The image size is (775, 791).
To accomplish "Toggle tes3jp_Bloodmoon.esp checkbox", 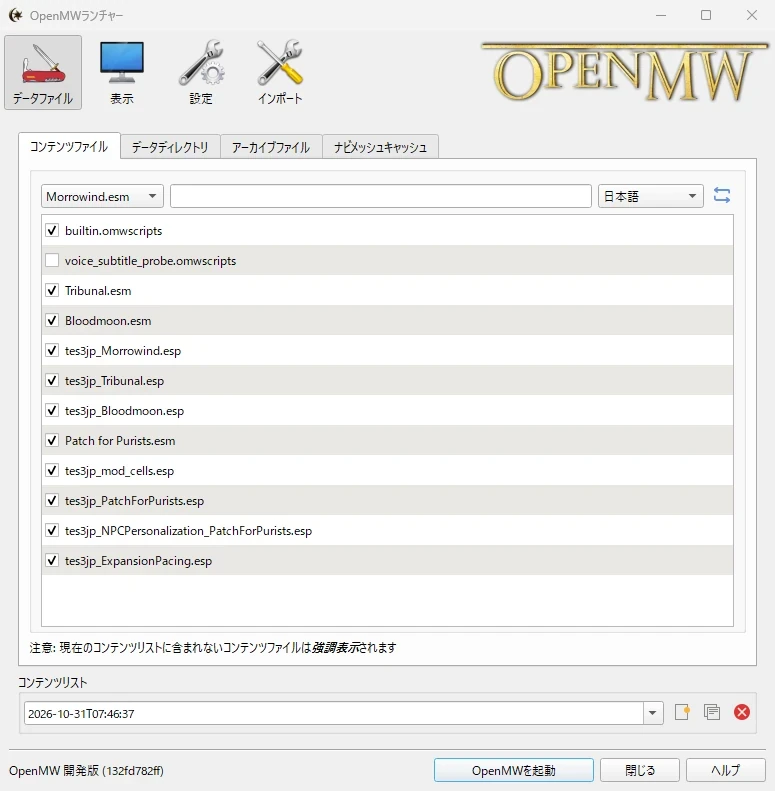I will tap(52, 411).
